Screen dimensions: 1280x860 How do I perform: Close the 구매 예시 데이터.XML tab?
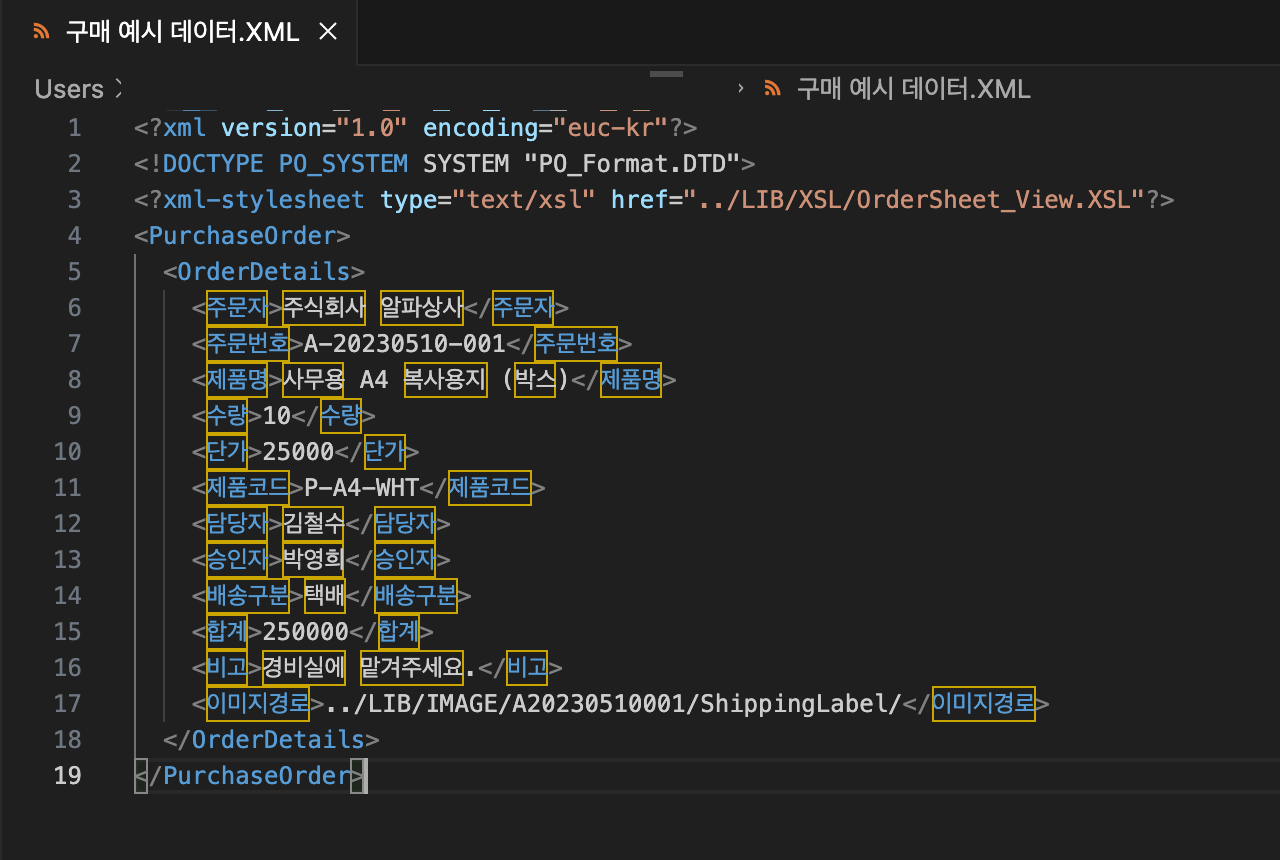click(328, 31)
